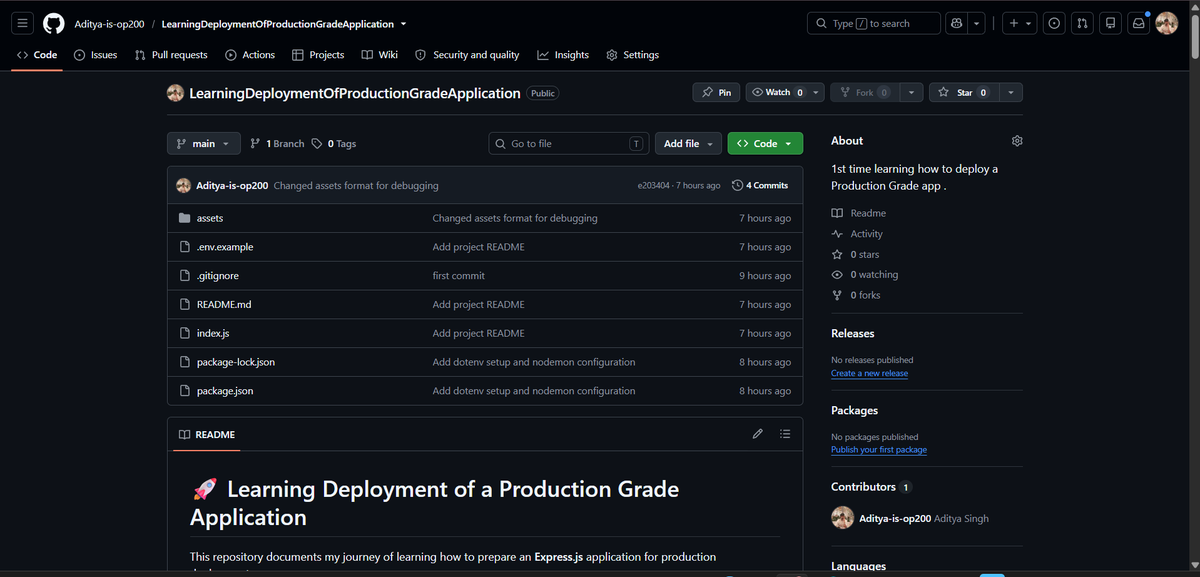The image size is (1200, 577).
Task: Open the Projects tab
Action: coord(318,55)
